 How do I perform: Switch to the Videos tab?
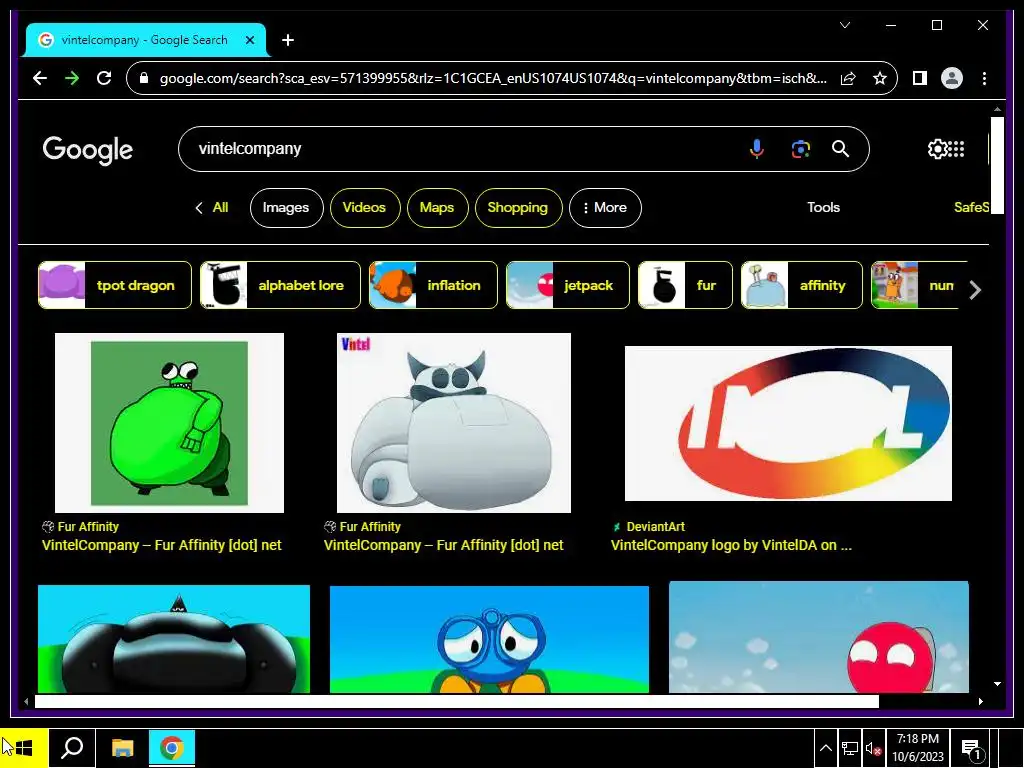click(x=364, y=208)
